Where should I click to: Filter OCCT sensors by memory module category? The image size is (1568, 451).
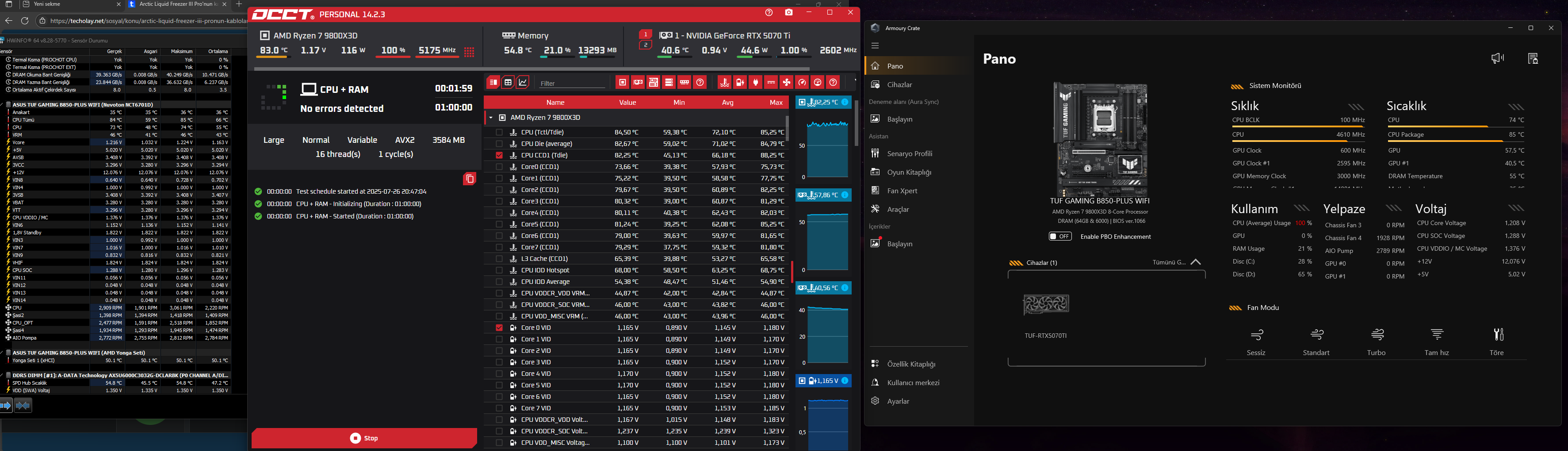point(684,82)
